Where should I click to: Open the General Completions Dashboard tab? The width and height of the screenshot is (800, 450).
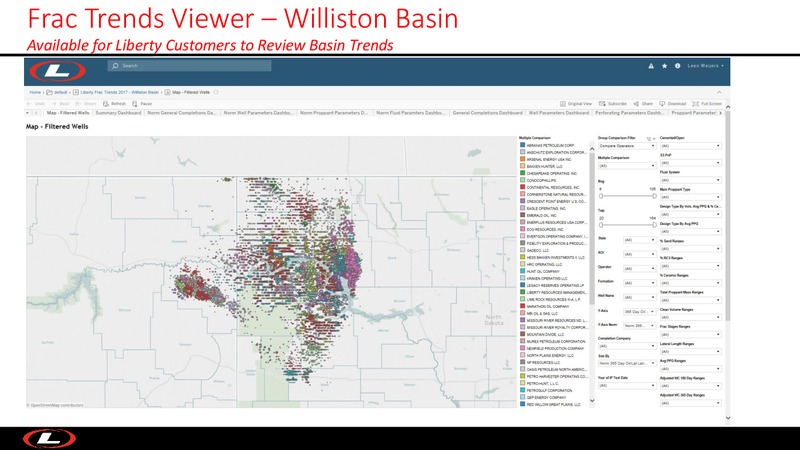click(x=487, y=113)
